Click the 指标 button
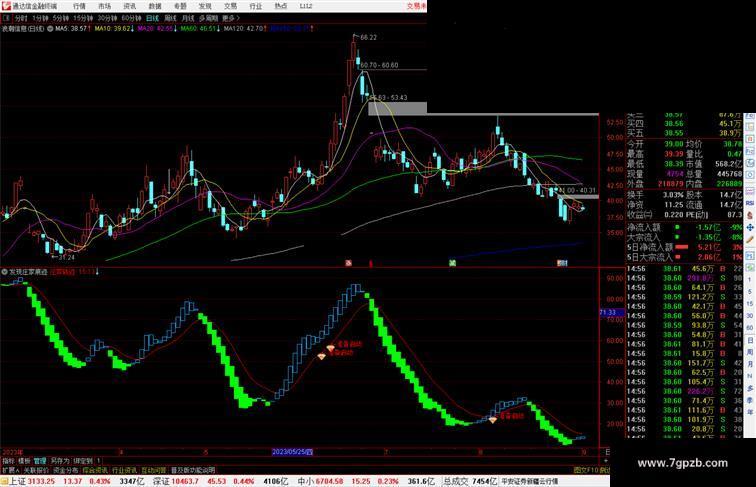 9,461
